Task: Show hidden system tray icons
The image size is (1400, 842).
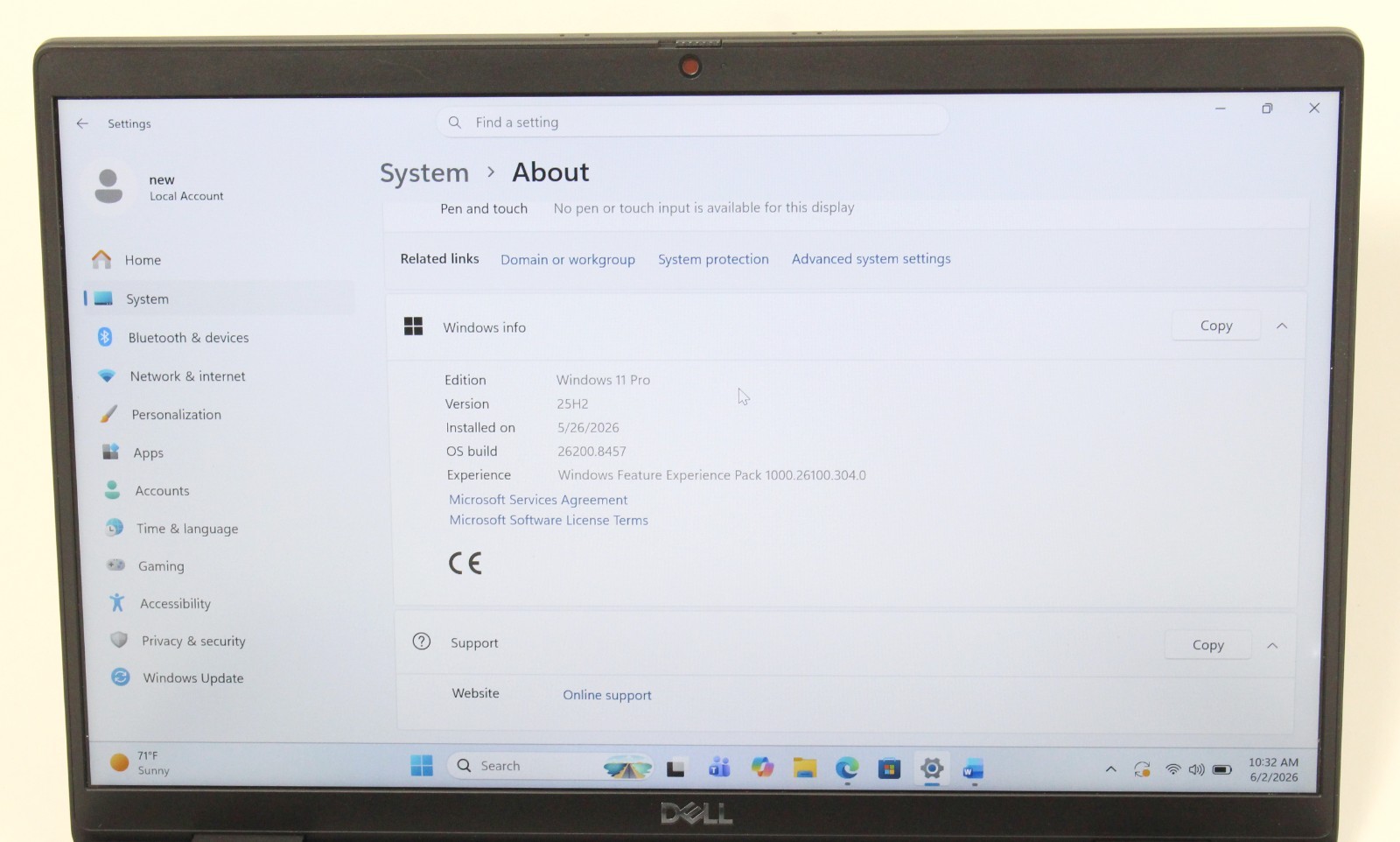Action: click(1110, 769)
